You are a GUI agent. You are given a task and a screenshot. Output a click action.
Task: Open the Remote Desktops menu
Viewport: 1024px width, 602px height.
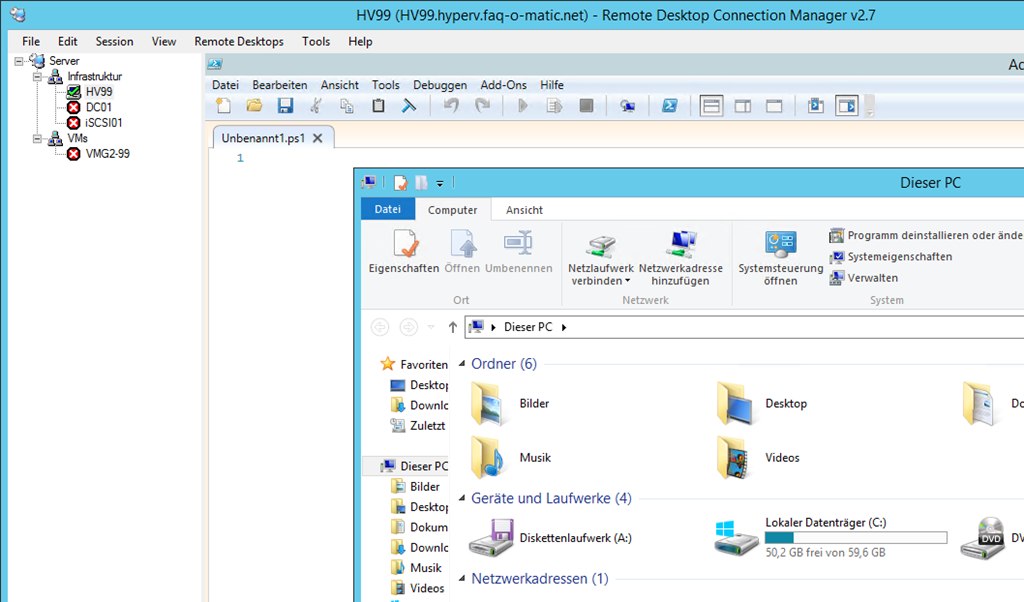[239, 41]
